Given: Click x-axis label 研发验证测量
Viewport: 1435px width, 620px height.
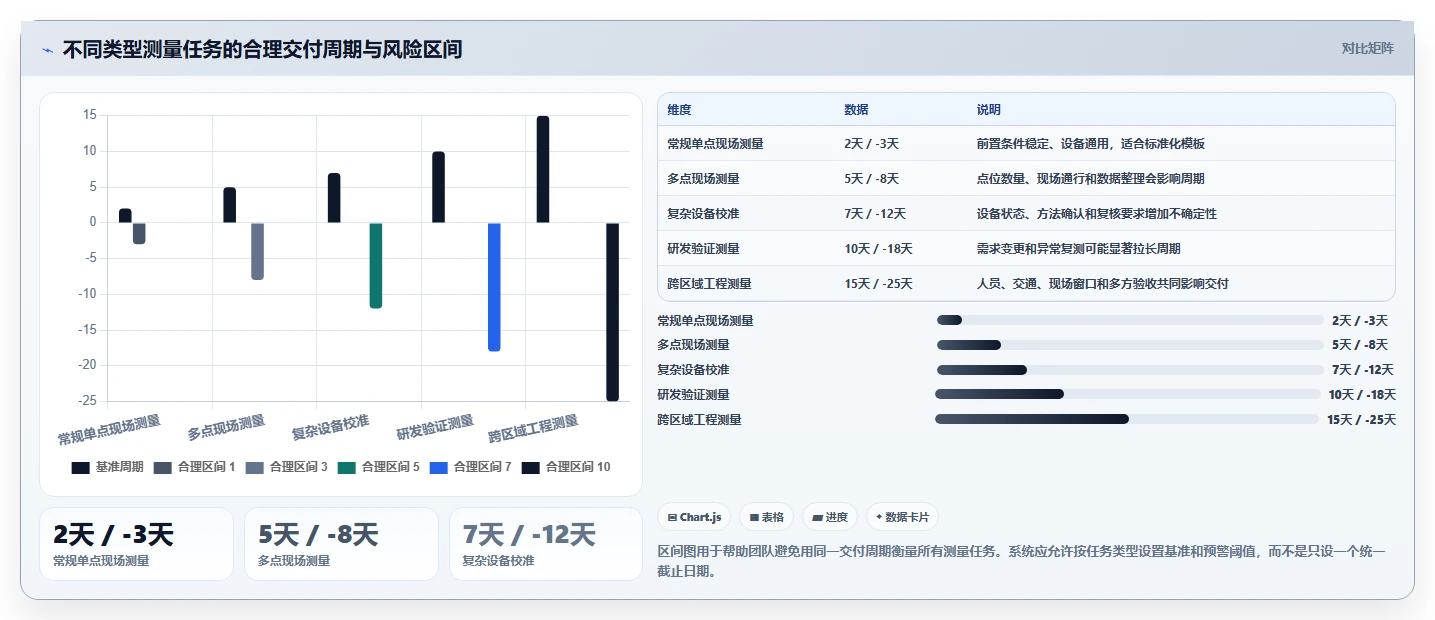Looking at the screenshot, I should [x=435, y=428].
